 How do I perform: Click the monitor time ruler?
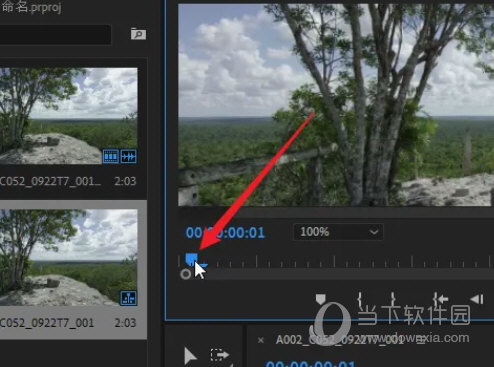click(x=336, y=261)
